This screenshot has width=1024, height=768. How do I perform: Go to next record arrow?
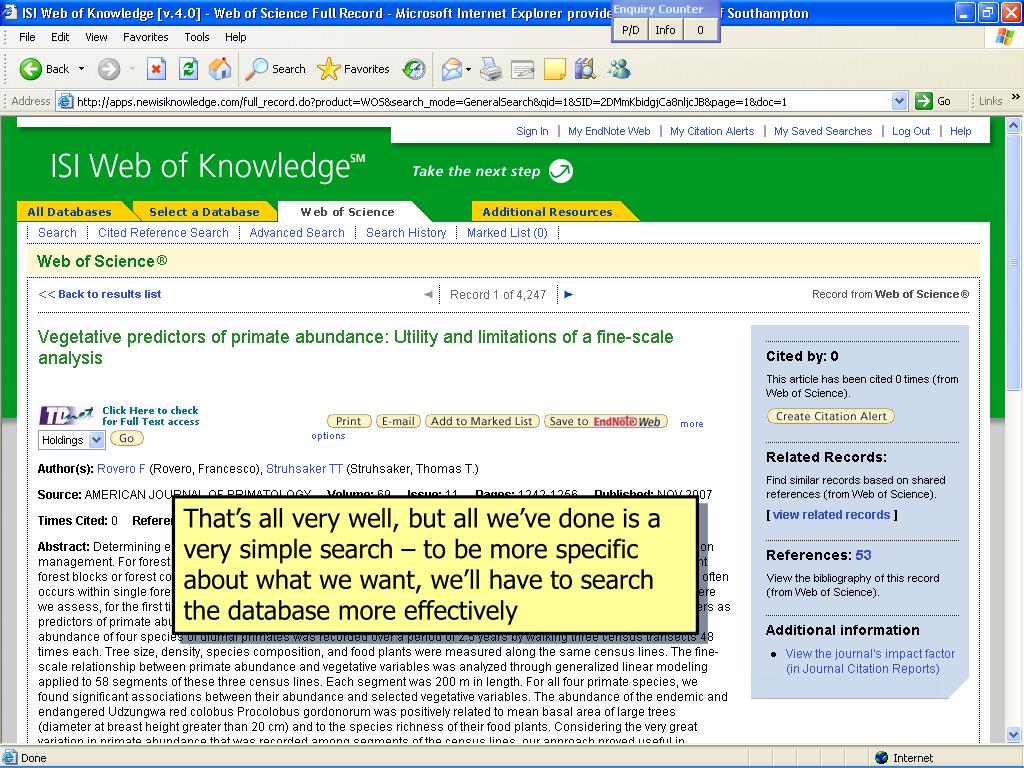pyautogui.click(x=569, y=295)
